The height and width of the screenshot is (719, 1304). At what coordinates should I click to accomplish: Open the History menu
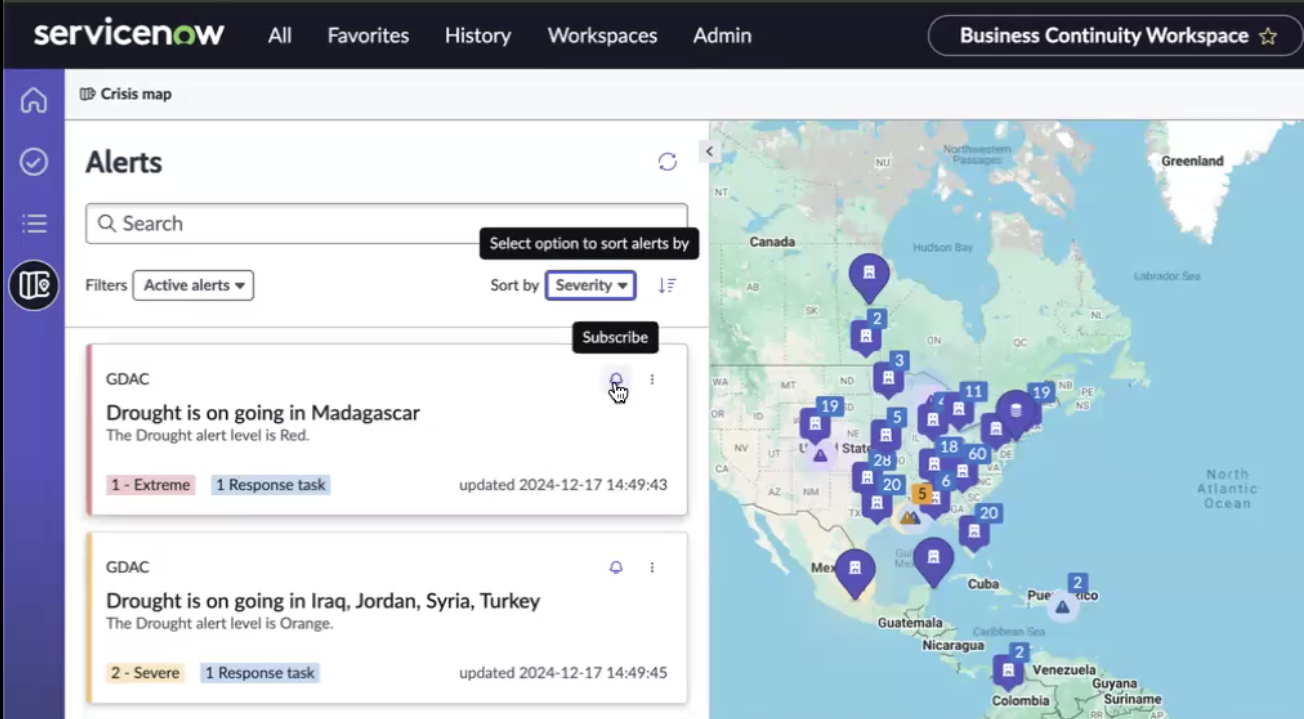[478, 36]
